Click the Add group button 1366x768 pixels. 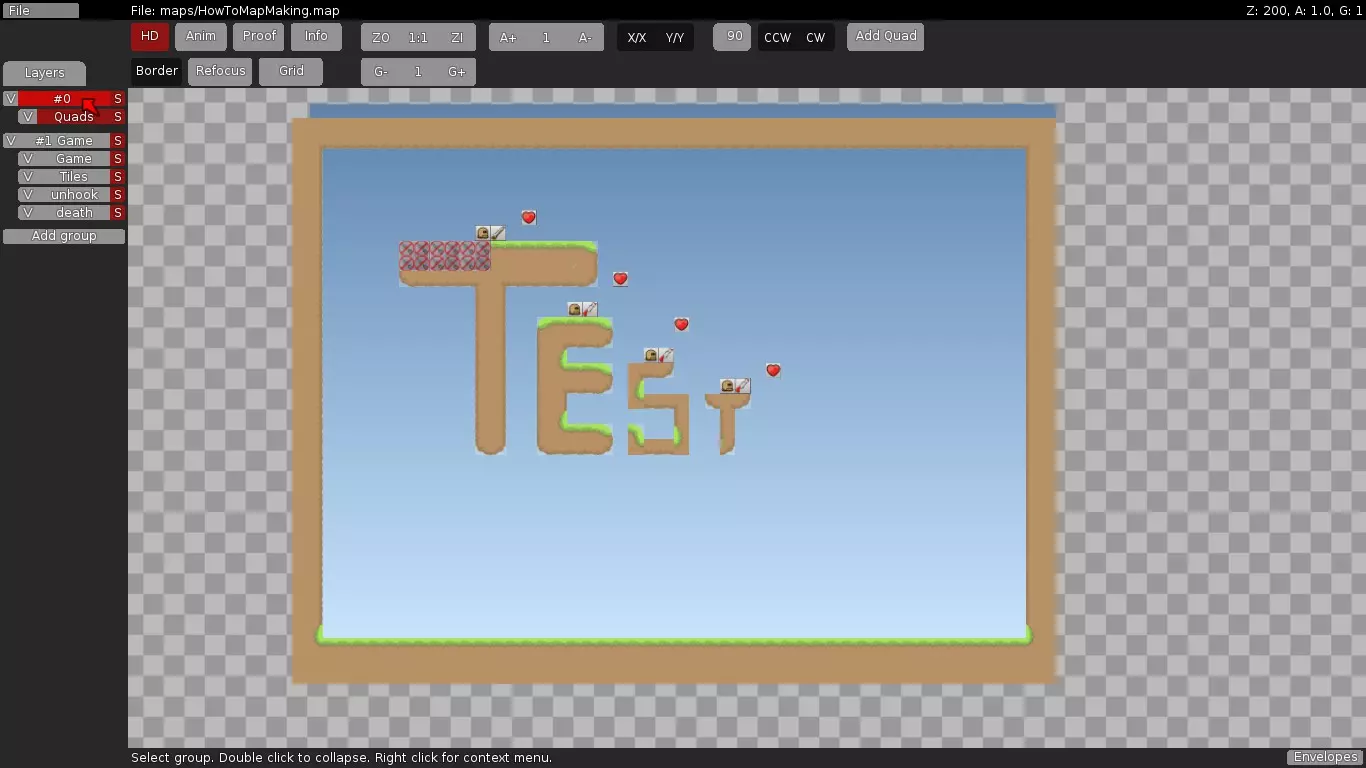64,236
